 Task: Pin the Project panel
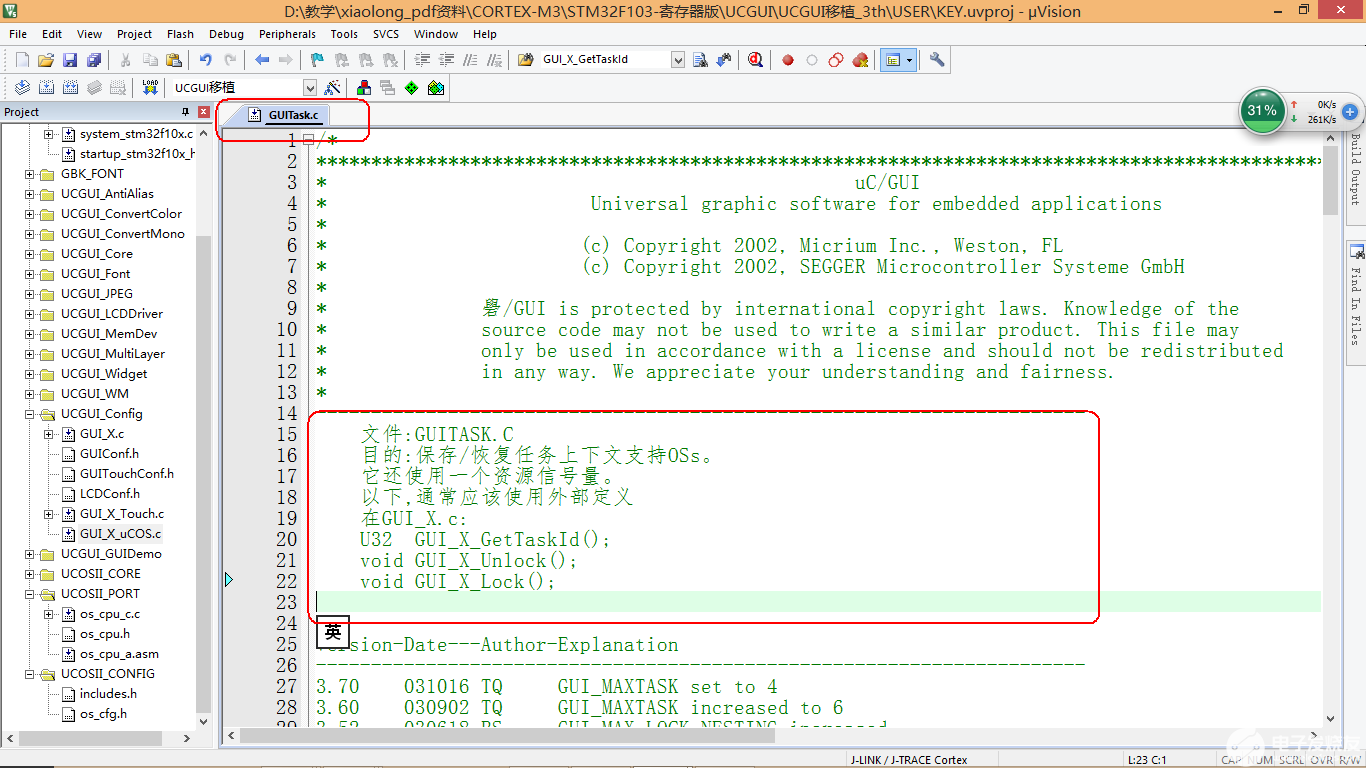186,112
